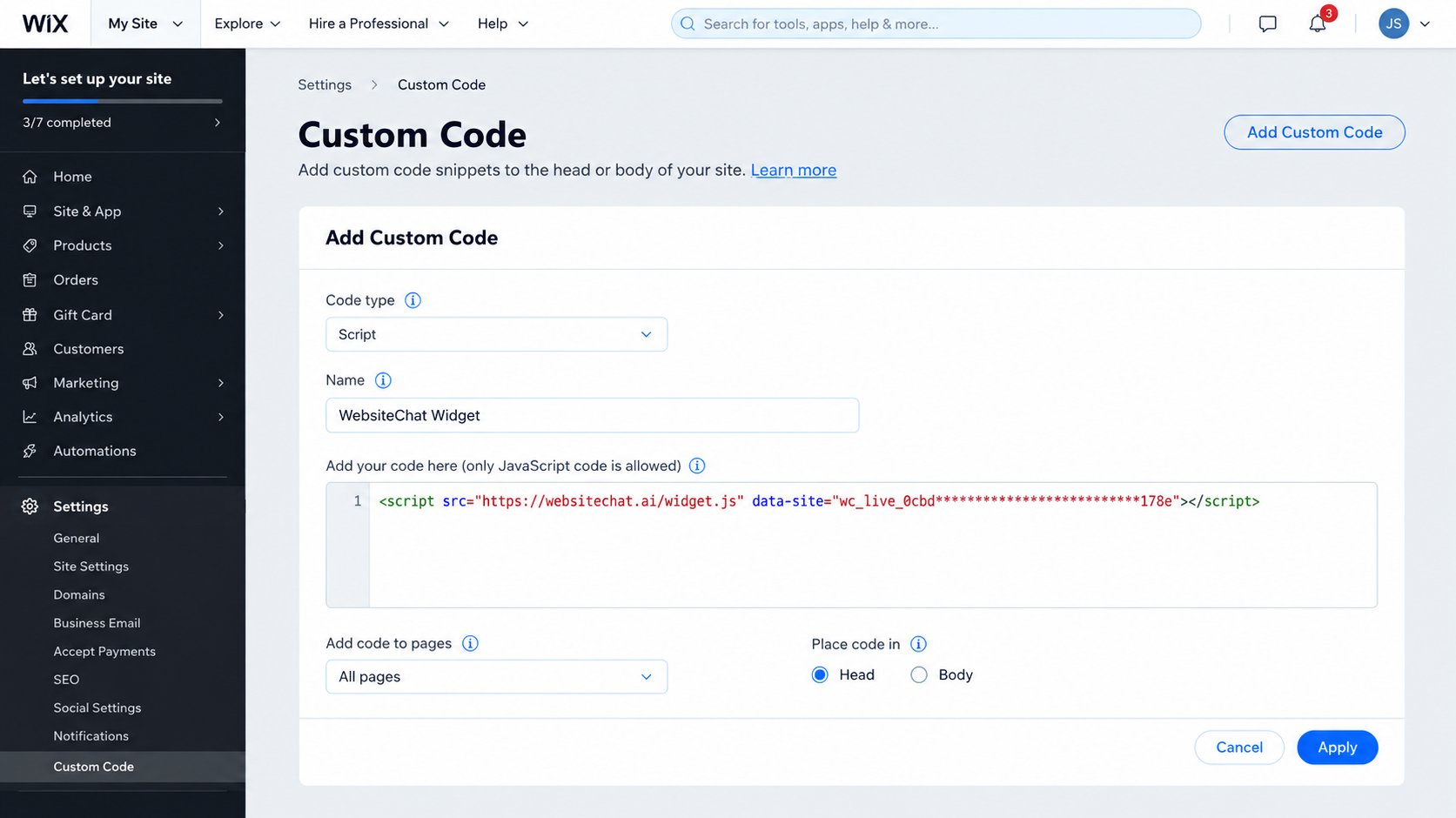Expand the Hire a Professional menu

pyautogui.click(x=379, y=23)
